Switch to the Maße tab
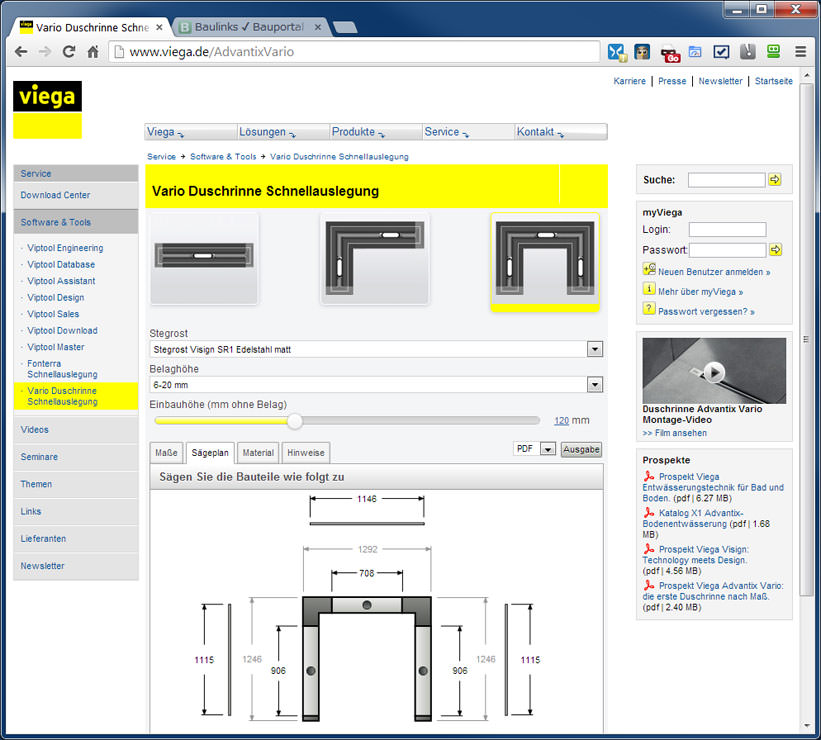This screenshot has height=740, width=821. (167, 453)
